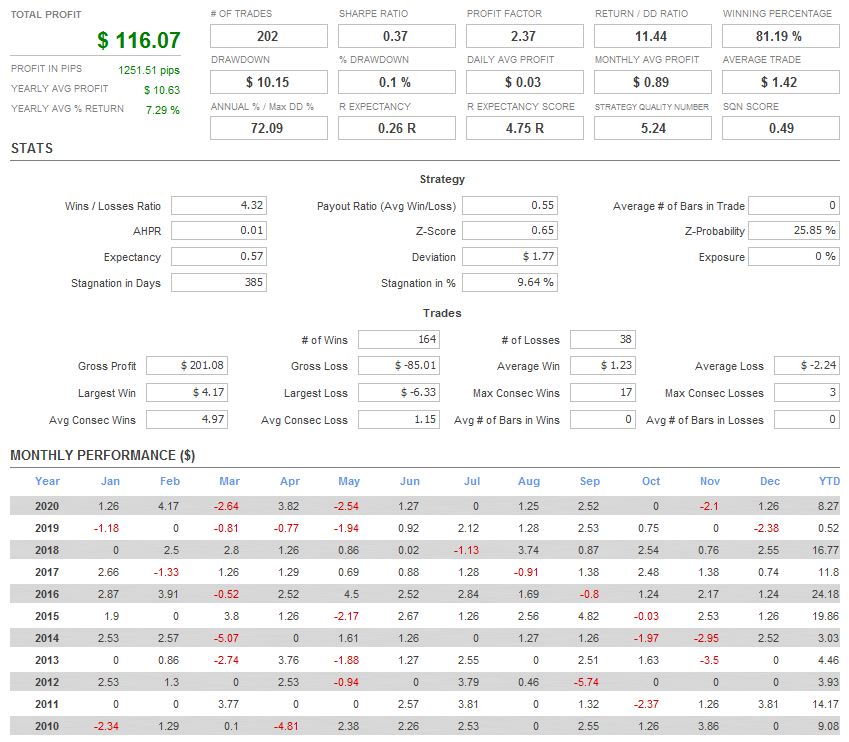Click the Monthly Performance ($) heading
This screenshot has width=849, height=742.
(x=103, y=455)
